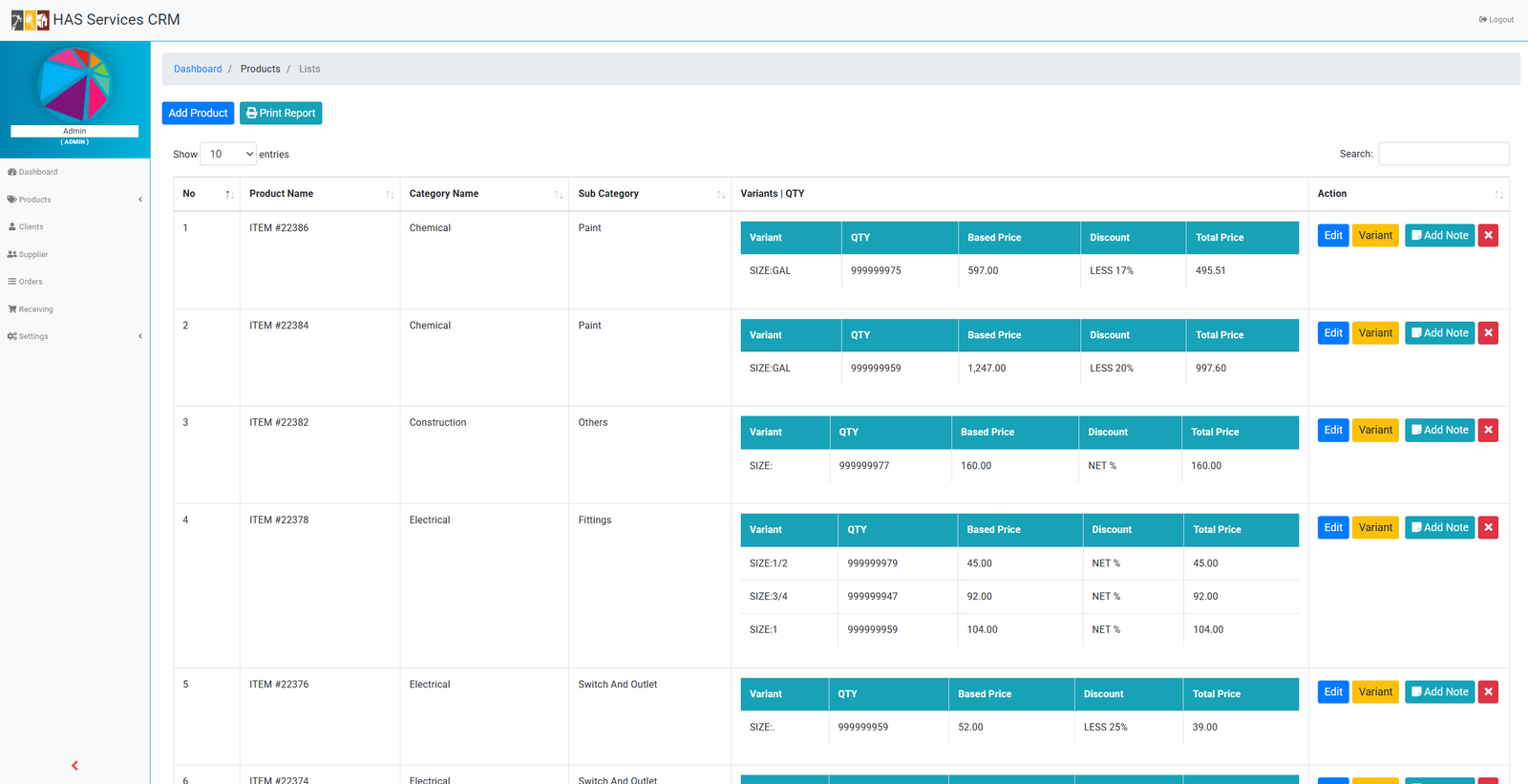Image resolution: width=1528 pixels, height=784 pixels.
Task: Click red delete icon for ITEM #22382
Action: 1488,431
